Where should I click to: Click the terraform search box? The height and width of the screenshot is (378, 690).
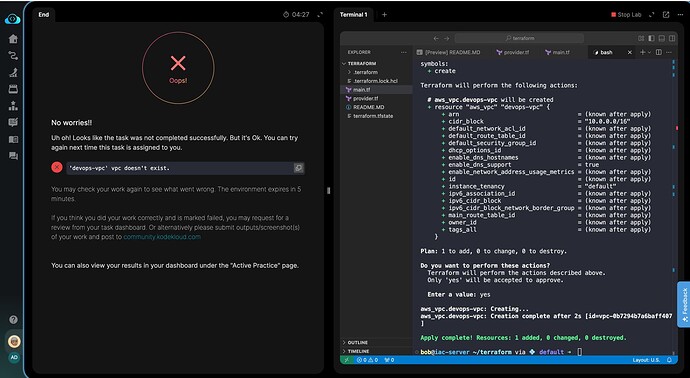pos(519,38)
